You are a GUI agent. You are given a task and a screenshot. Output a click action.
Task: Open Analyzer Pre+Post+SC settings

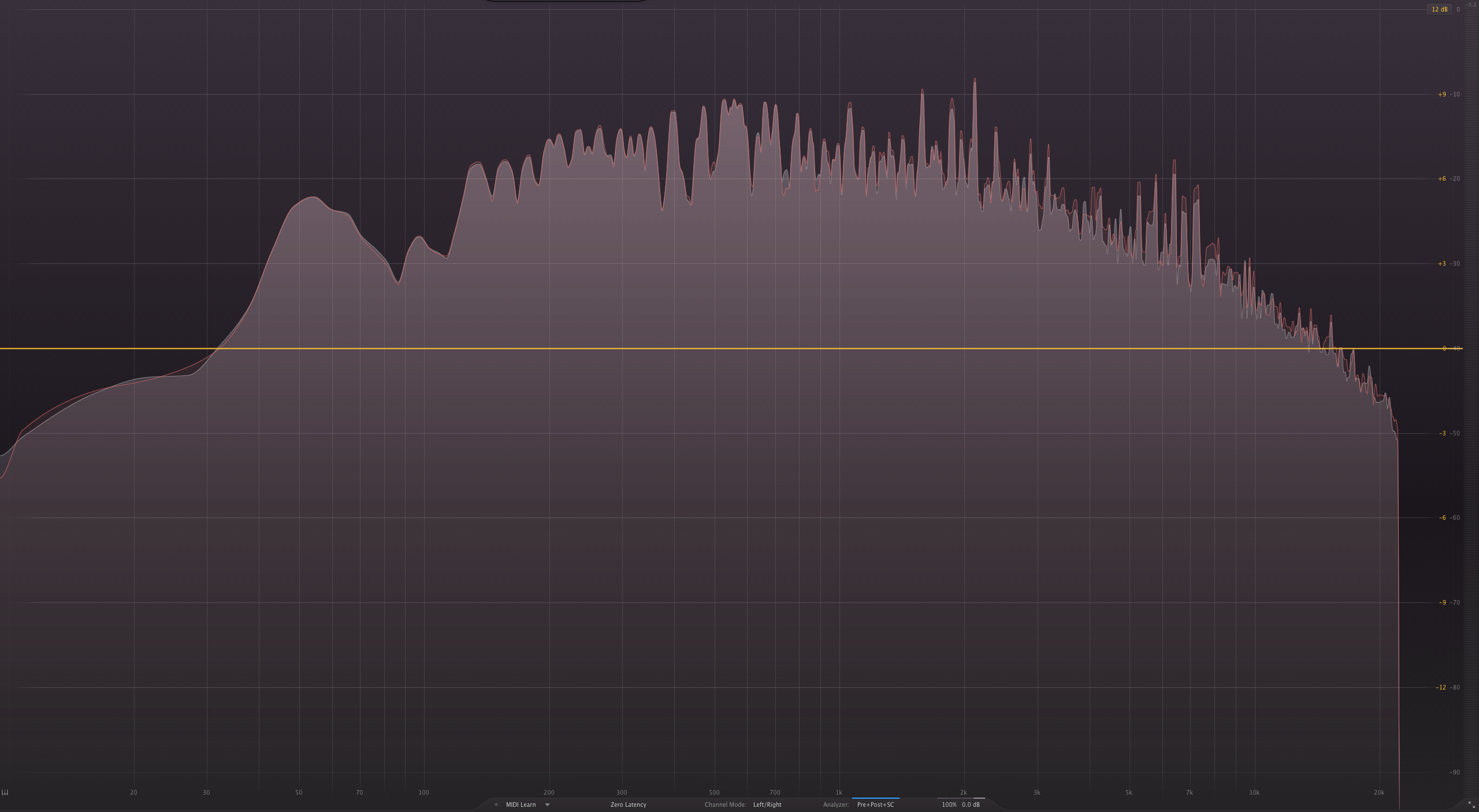click(875, 804)
